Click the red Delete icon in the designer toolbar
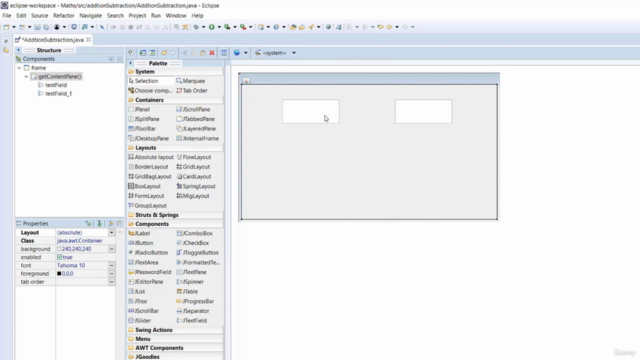Screen dimensions: 640x360 (x=212, y=53)
